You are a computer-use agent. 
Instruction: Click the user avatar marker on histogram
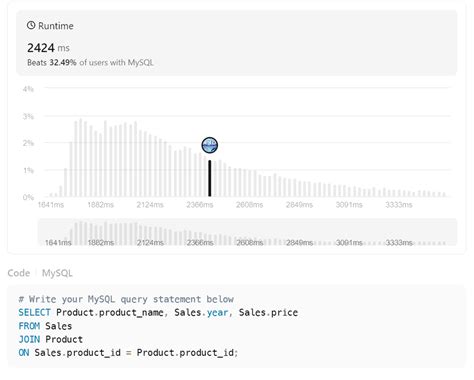pos(210,145)
